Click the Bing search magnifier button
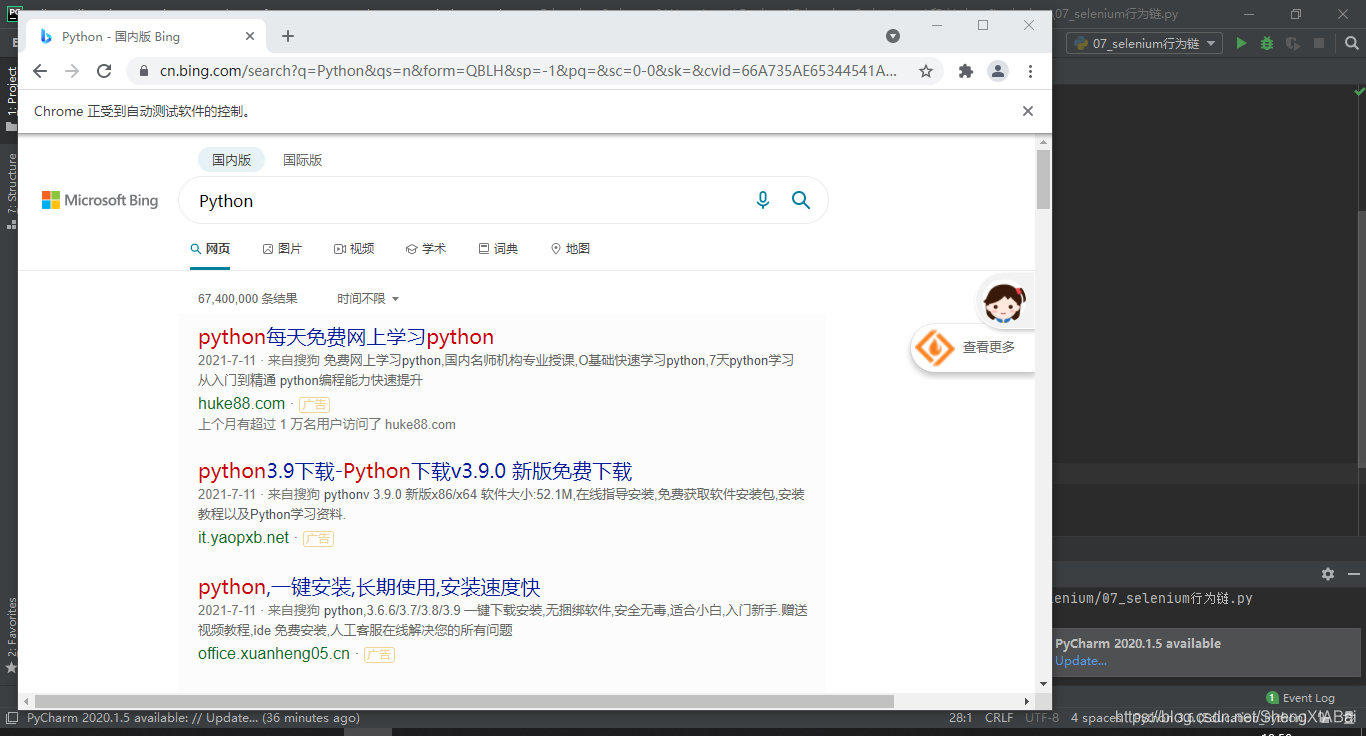 tap(801, 200)
